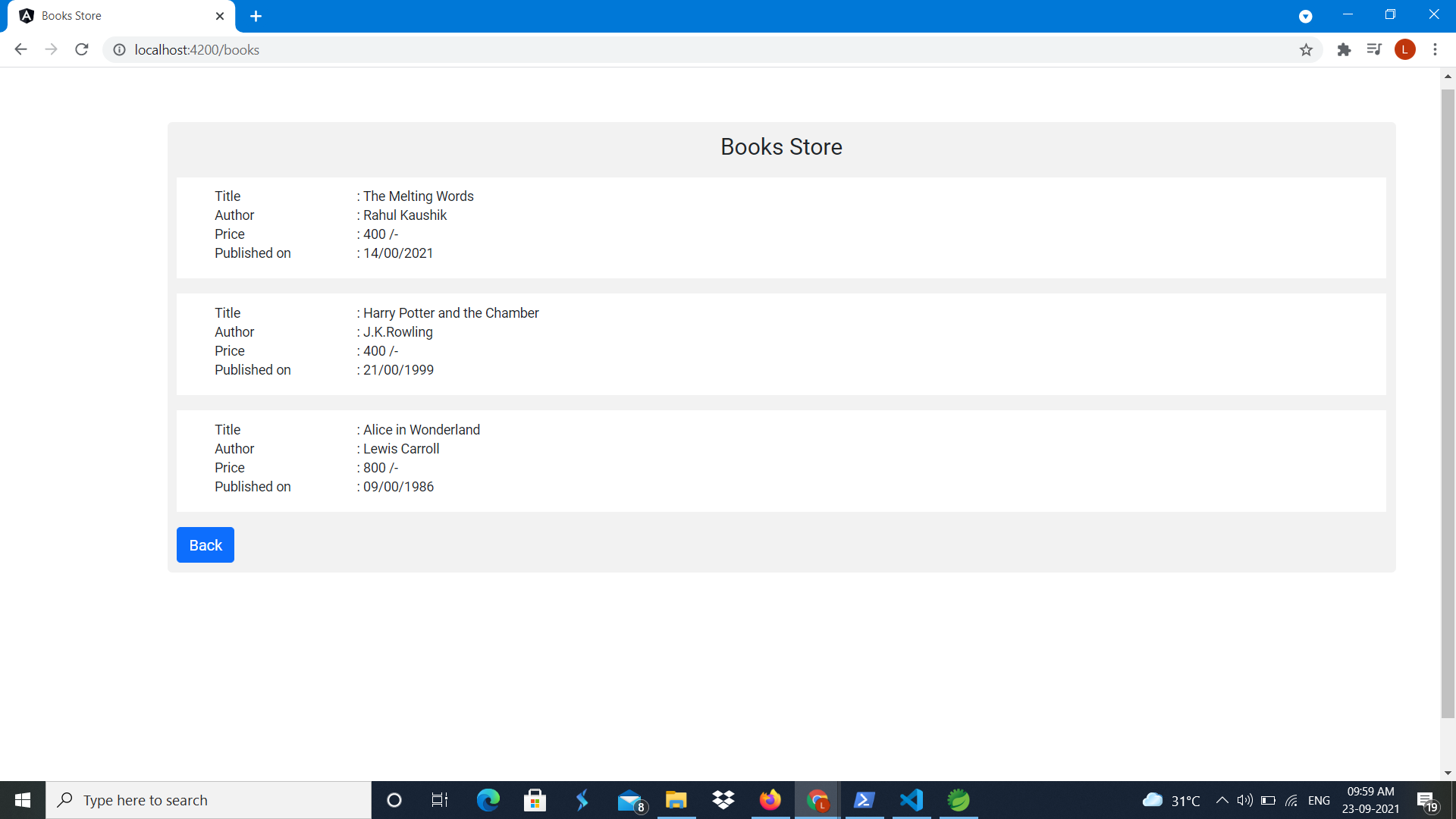View site information in address bar
The width and height of the screenshot is (1456, 819).
click(x=118, y=49)
